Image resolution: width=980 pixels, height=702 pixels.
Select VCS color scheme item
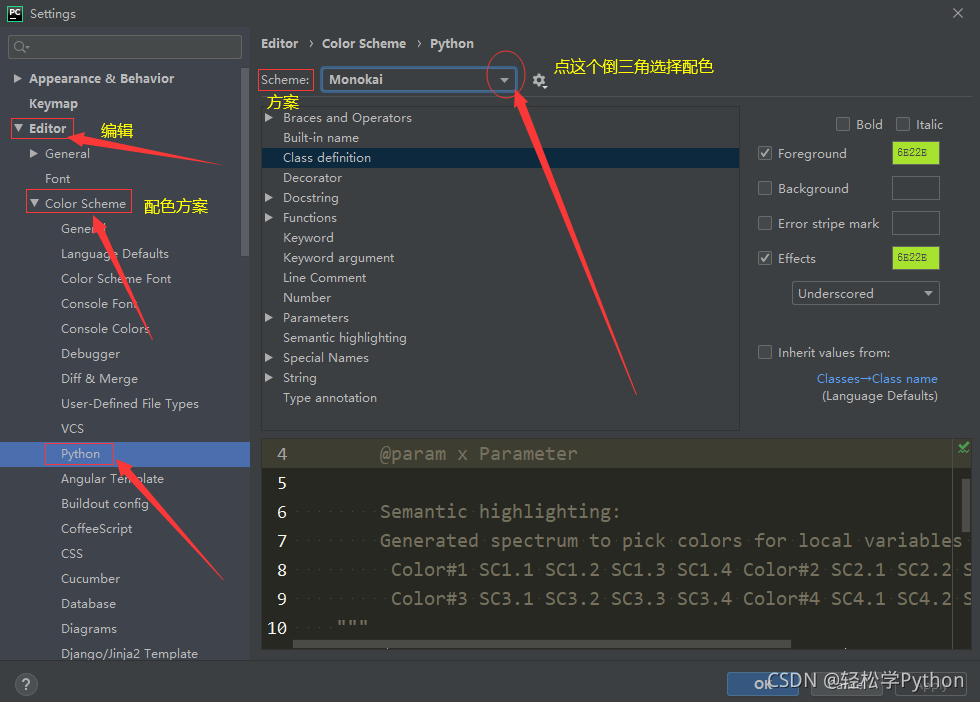coord(72,429)
